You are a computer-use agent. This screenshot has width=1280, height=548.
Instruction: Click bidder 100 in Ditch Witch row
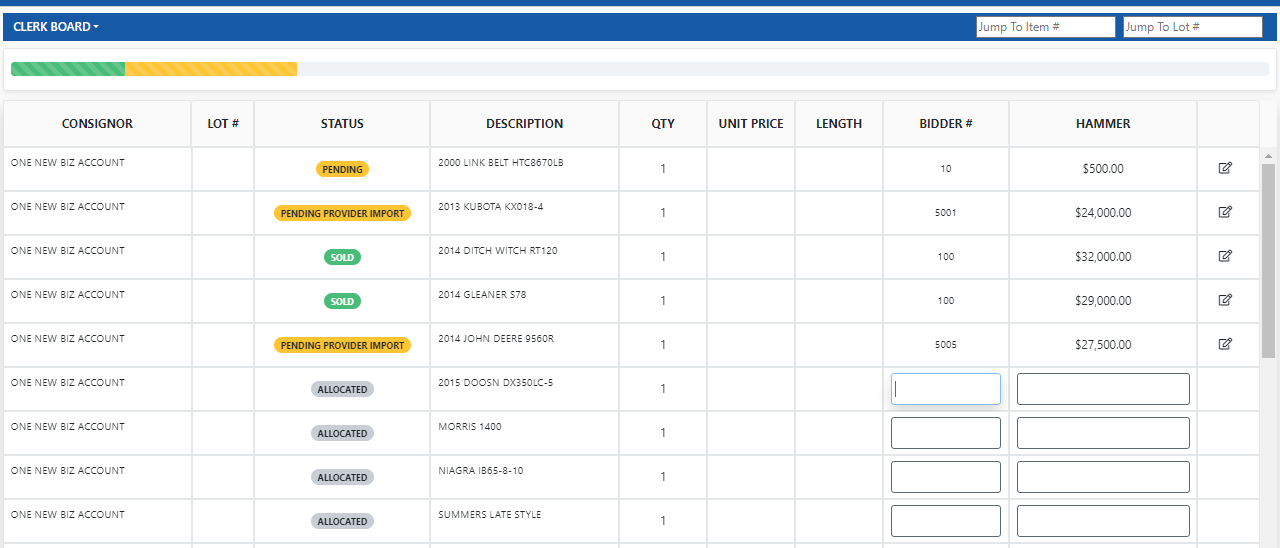tap(946, 257)
